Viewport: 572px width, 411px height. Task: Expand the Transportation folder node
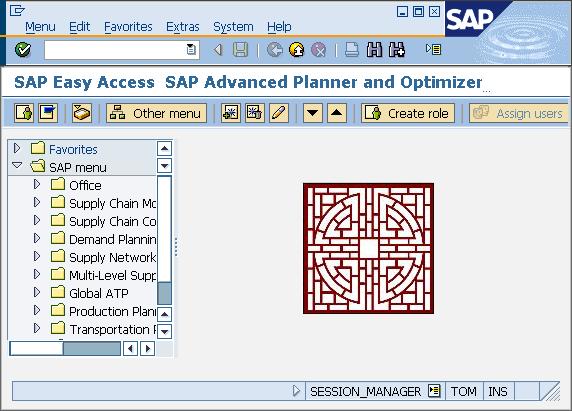(37, 328)
